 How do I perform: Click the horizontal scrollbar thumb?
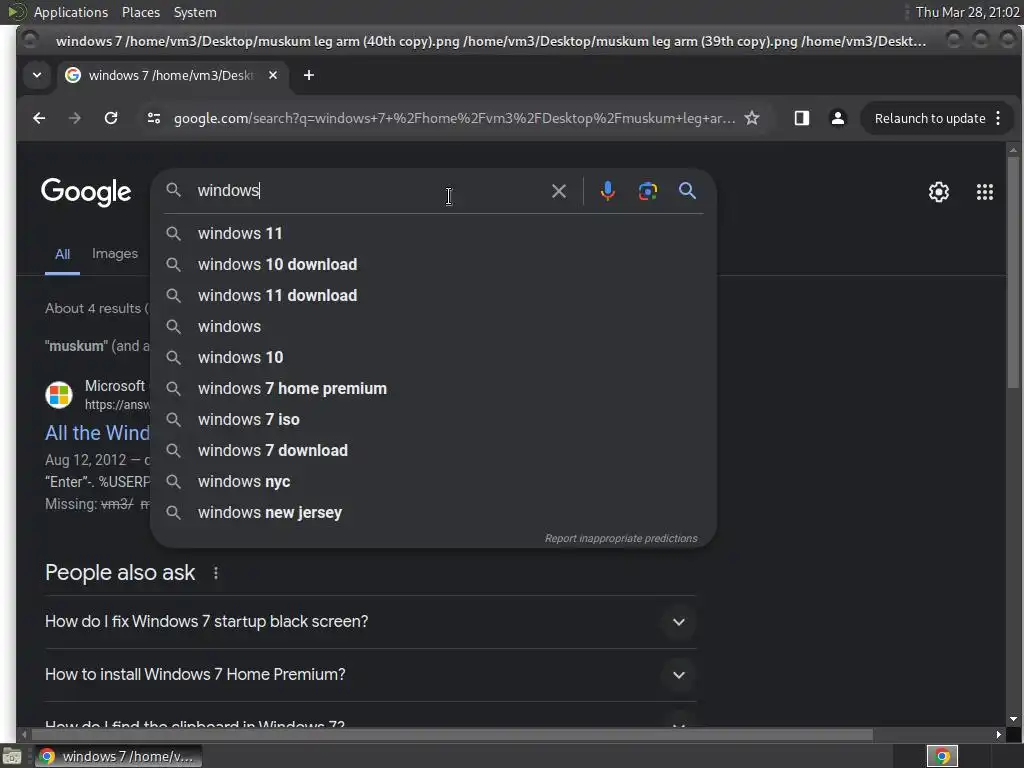pos(451,735)
